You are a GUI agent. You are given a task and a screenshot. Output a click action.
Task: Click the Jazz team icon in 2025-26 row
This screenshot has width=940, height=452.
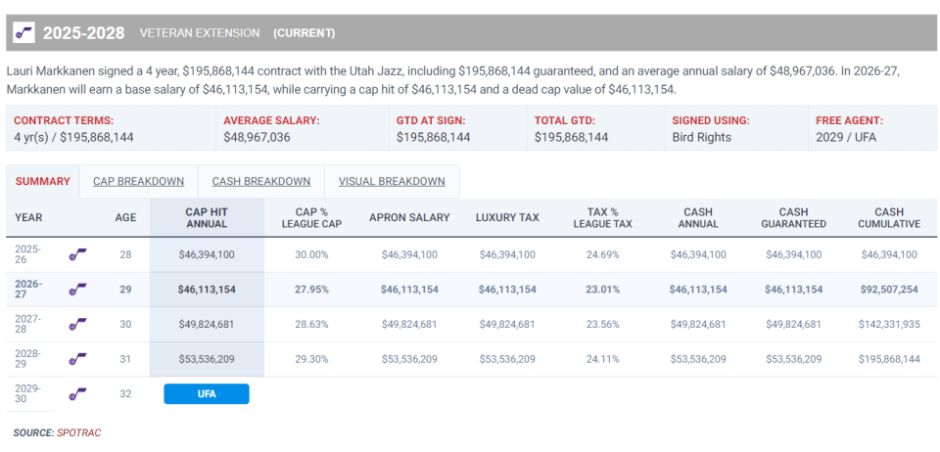pyautogui.click(x=77, y=255)
